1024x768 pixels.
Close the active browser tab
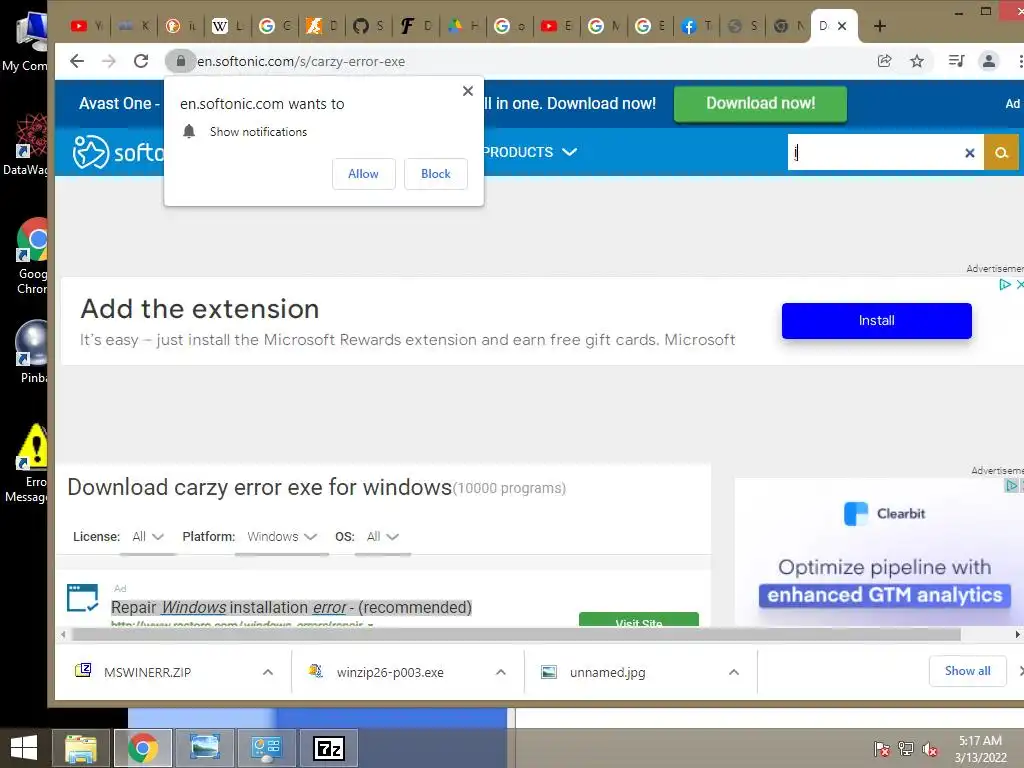(x=842, y=26)
